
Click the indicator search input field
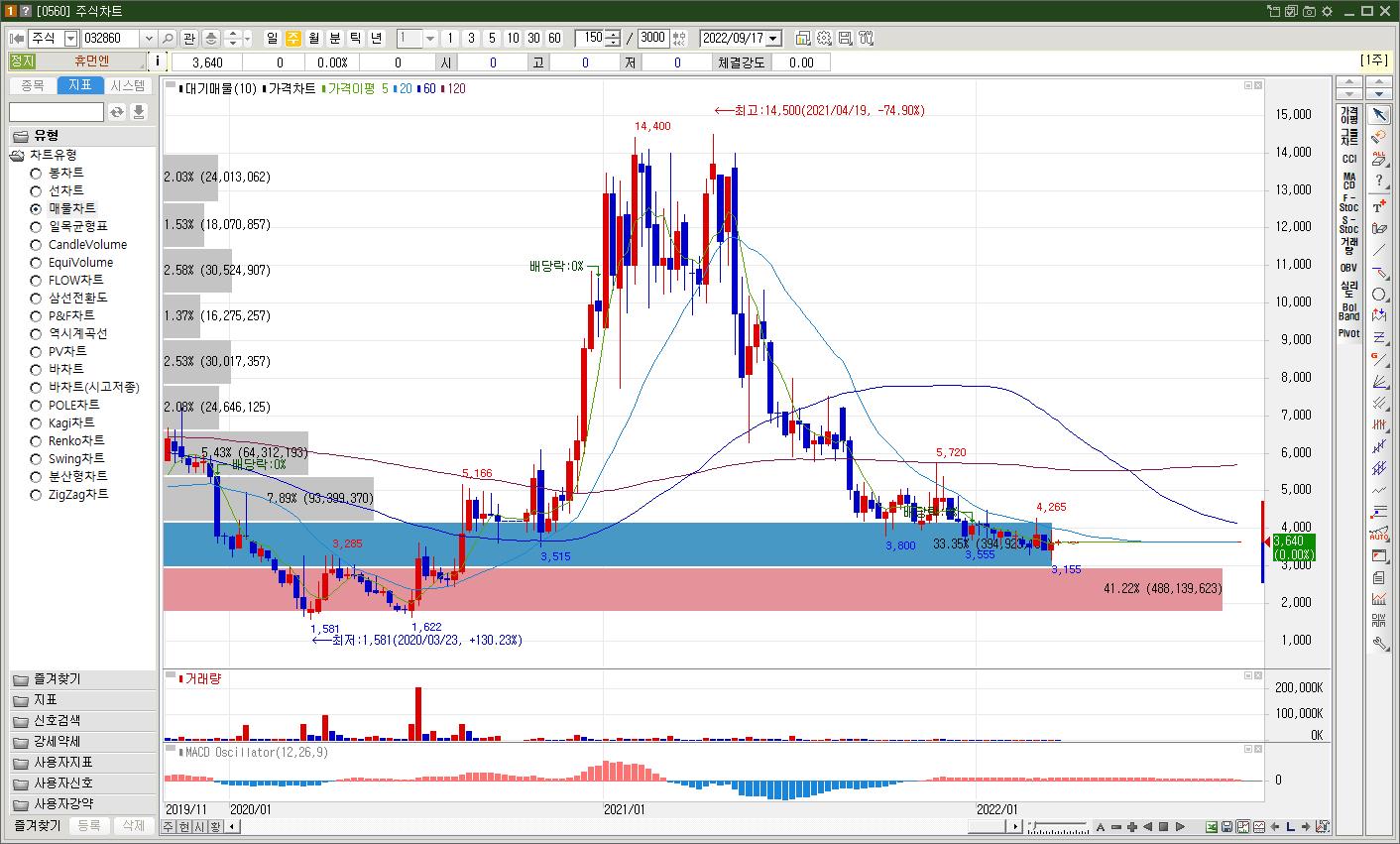click(x=57, y=112)
